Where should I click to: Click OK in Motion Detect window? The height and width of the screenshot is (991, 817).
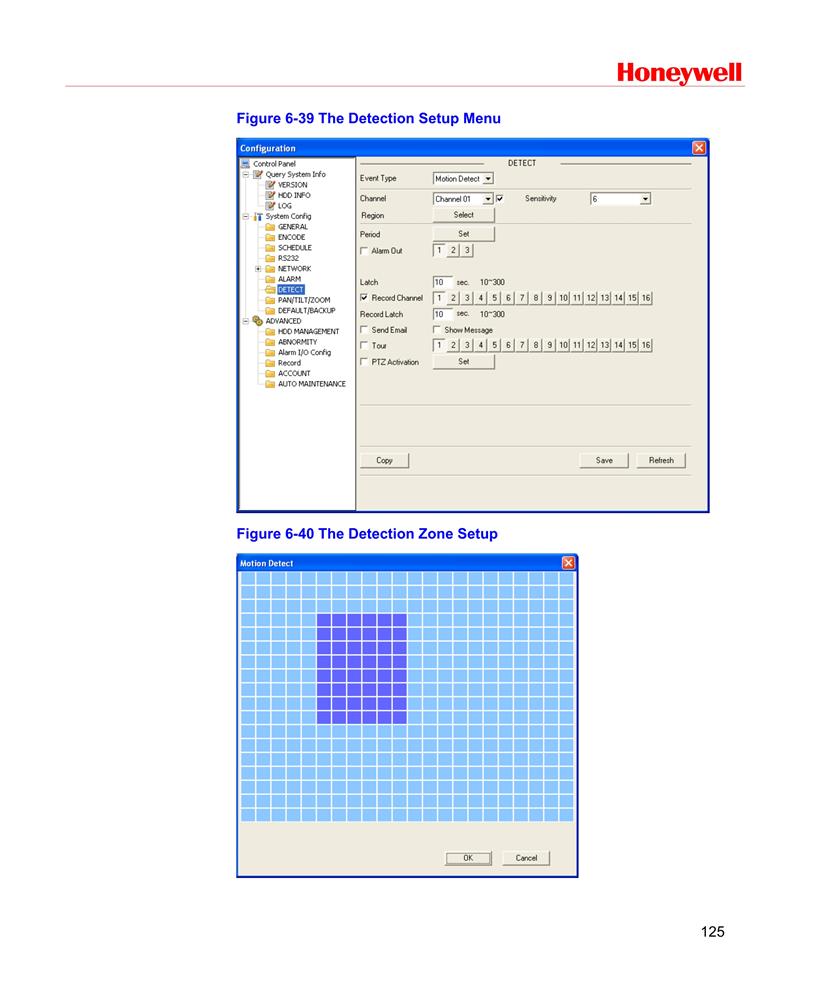468,858
